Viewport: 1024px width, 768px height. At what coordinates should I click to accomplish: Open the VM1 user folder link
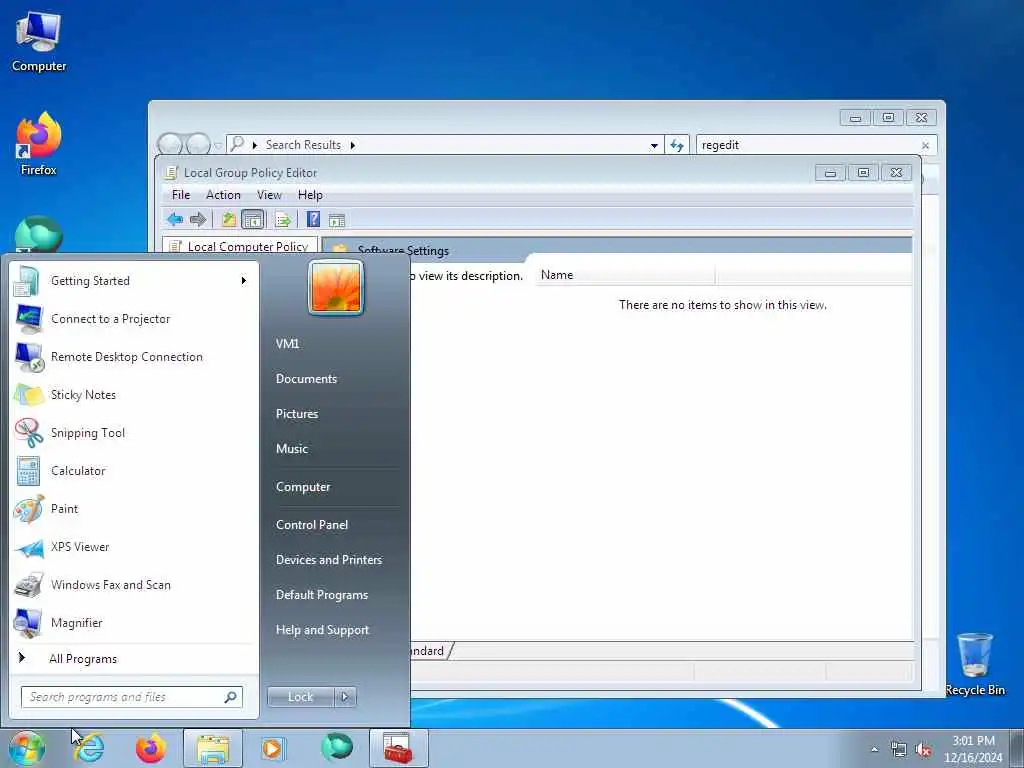(287, 344)
